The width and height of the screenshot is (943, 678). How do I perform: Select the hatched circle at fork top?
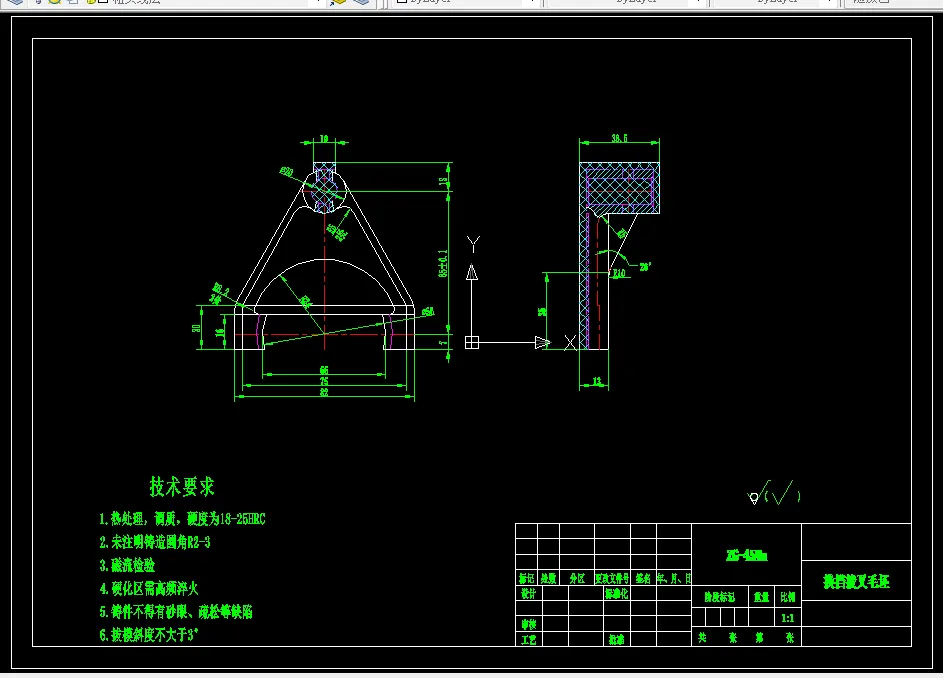(x=324, y=190)
